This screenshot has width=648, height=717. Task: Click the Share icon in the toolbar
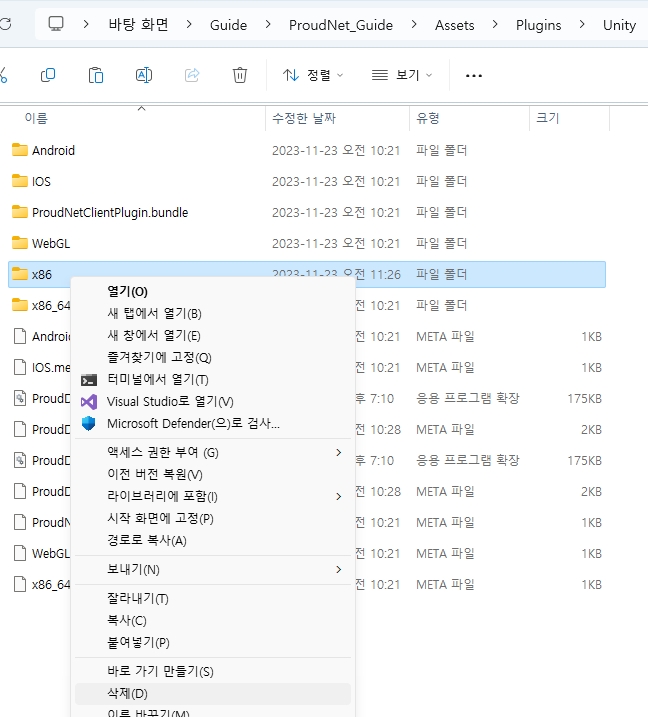pos(192,75)
